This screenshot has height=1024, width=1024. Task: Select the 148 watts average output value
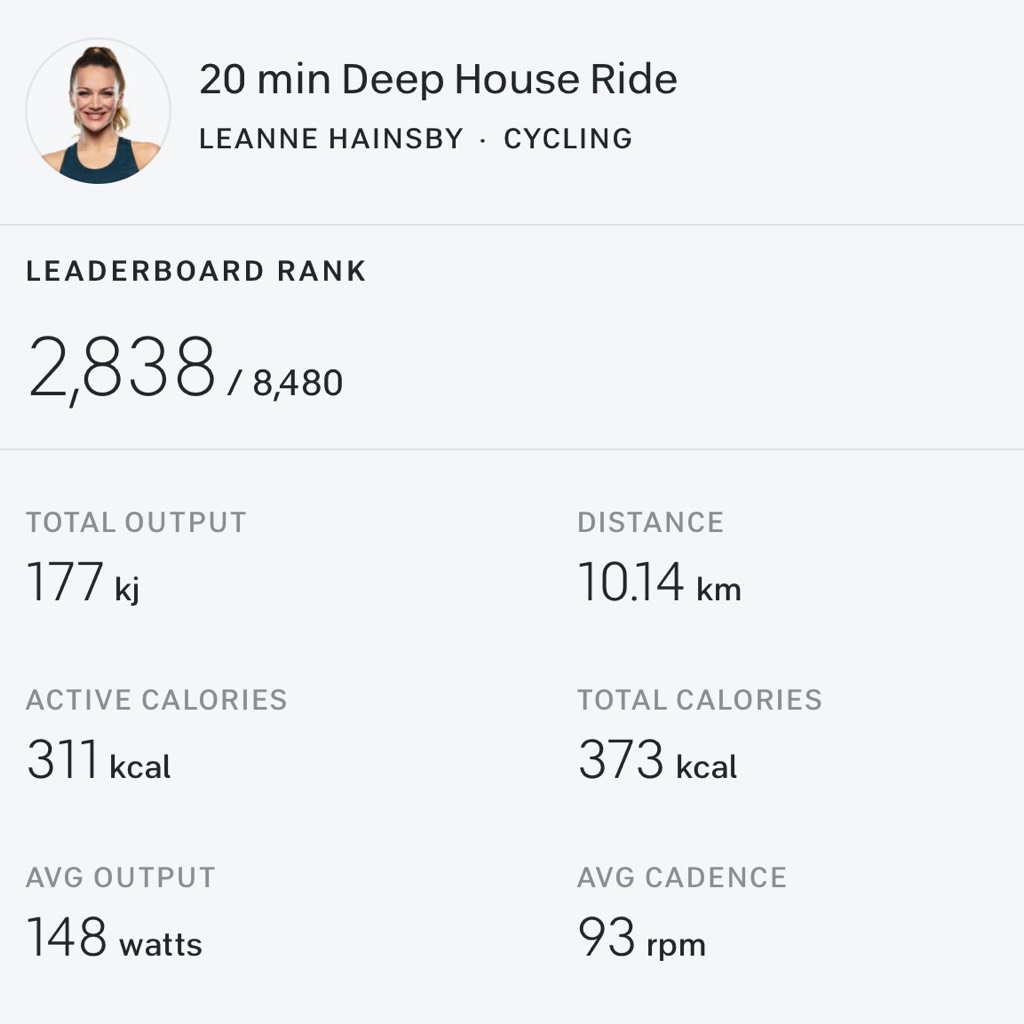coord(114,939)
